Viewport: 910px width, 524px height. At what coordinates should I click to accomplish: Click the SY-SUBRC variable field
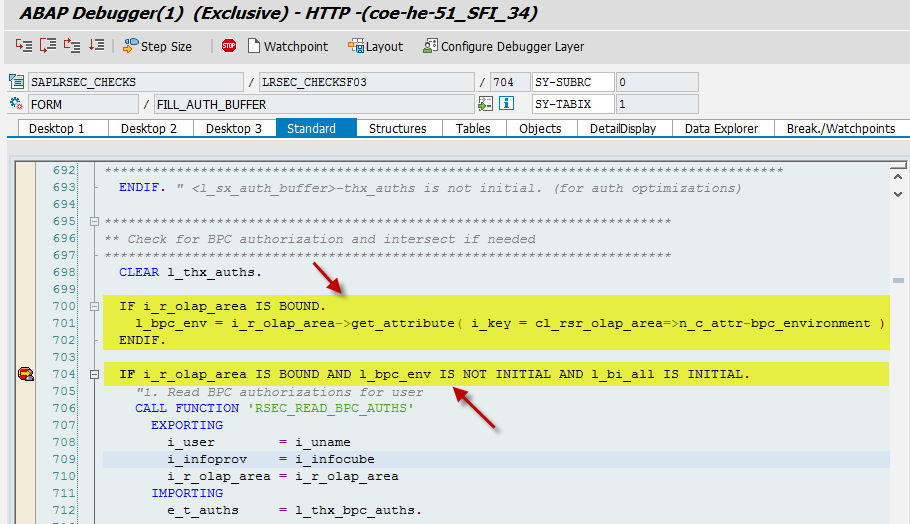pyautogui.click(x=573, y=82)
